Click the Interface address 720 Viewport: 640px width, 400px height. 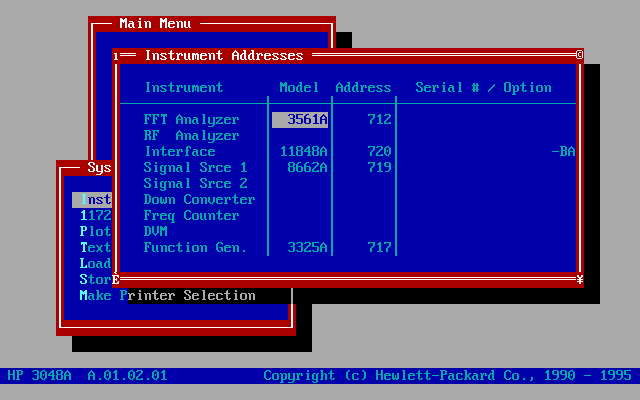click(380, 151)
